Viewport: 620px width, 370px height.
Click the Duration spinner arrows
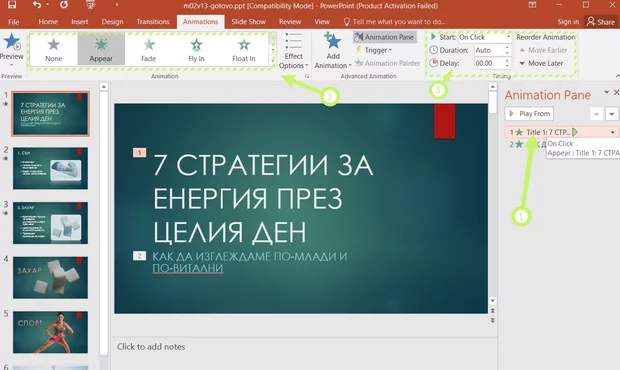[x=507, y=50]
